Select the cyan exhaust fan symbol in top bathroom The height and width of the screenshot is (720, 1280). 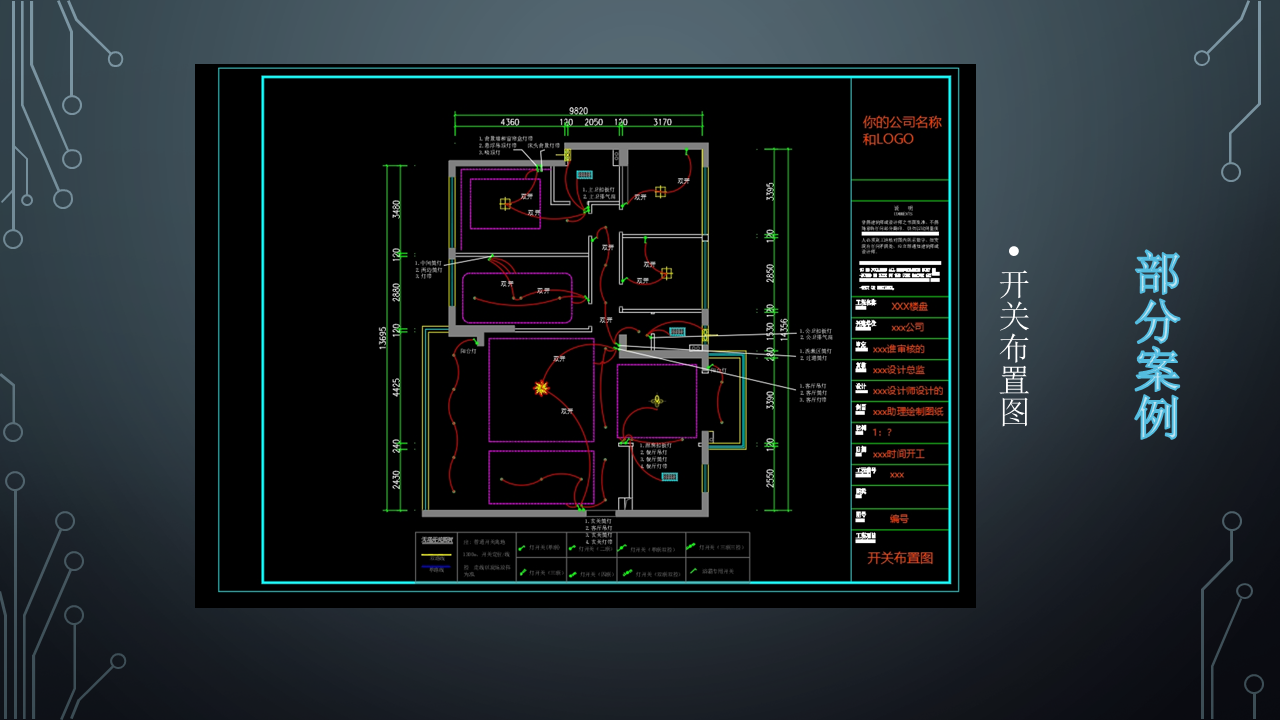[584, 174]
